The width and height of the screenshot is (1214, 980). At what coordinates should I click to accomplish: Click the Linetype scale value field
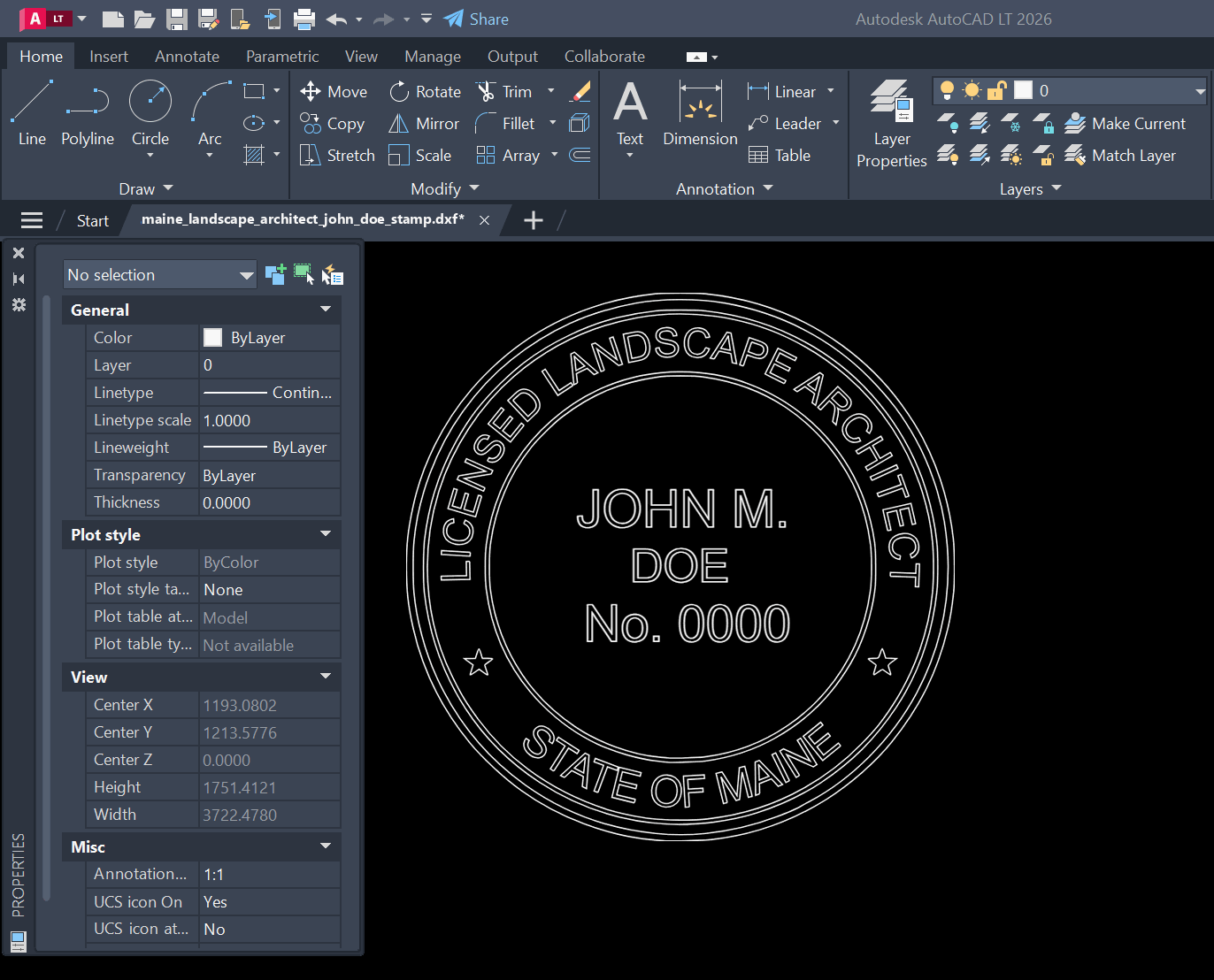[x=270, y=420]
